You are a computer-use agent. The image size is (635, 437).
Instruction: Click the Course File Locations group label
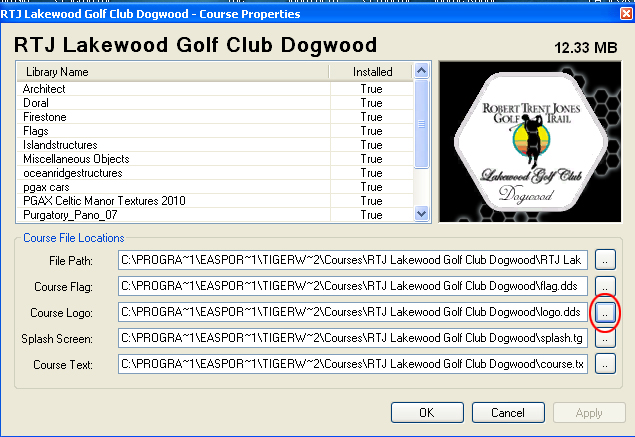coord(74,238)
